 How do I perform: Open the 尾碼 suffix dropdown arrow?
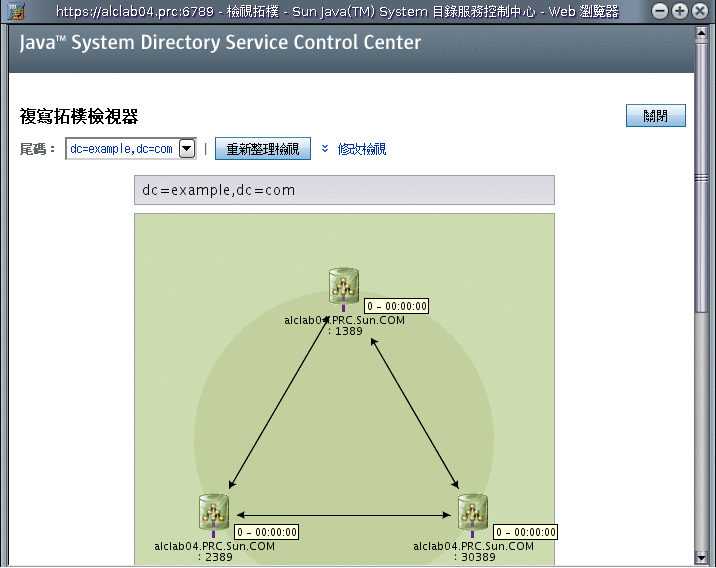point(187,149)
